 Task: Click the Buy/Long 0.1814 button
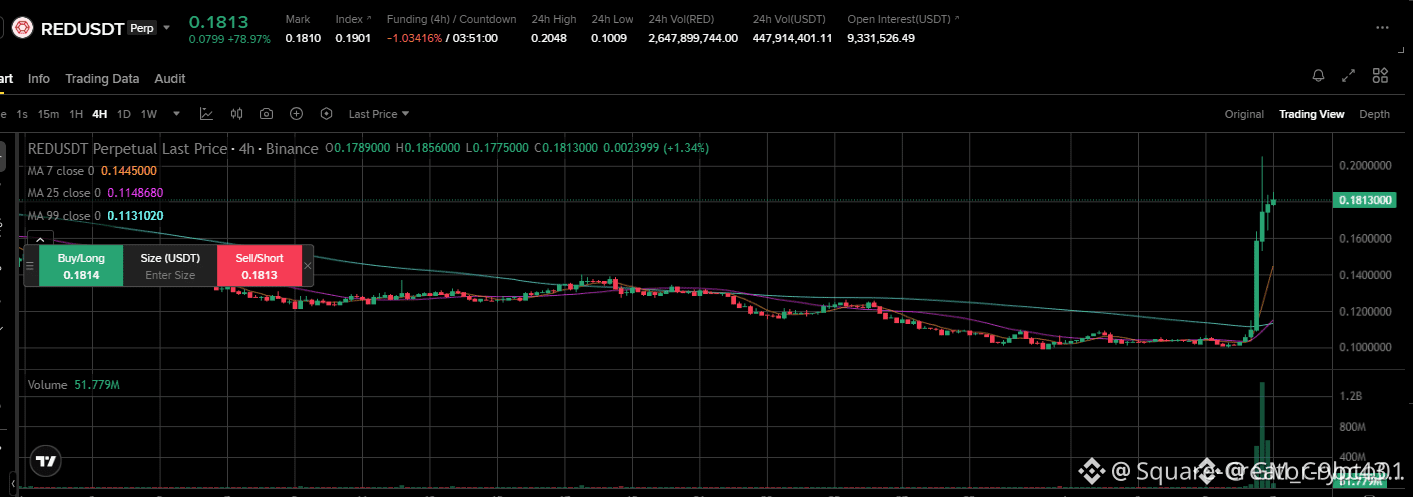80,265
